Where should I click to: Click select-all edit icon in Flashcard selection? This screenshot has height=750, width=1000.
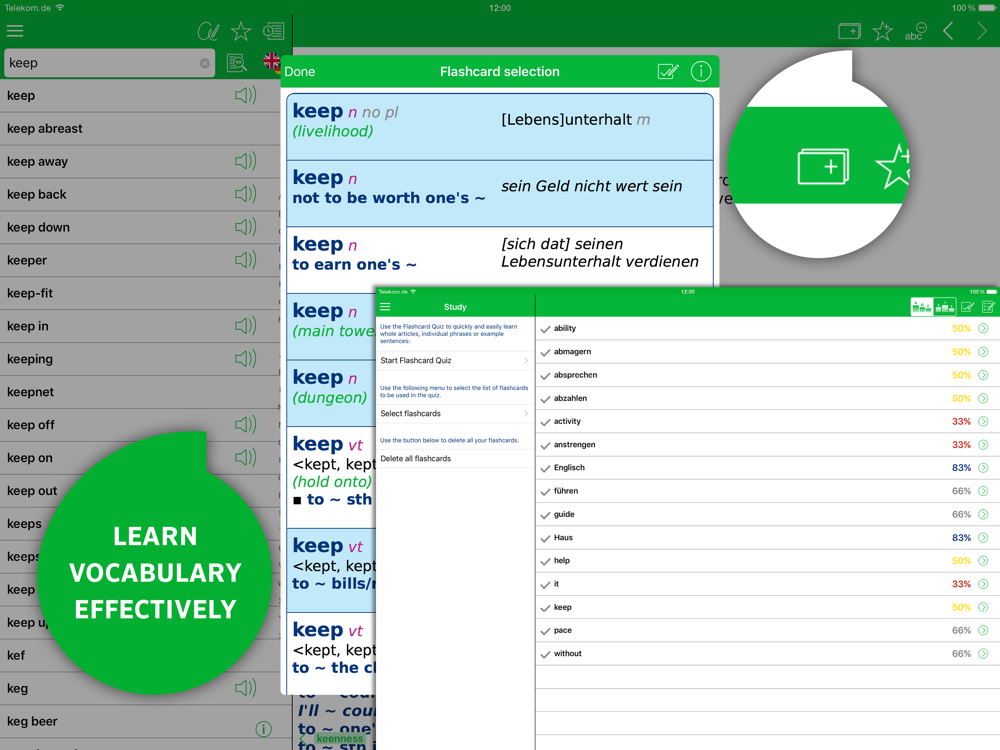coord(668,71)
